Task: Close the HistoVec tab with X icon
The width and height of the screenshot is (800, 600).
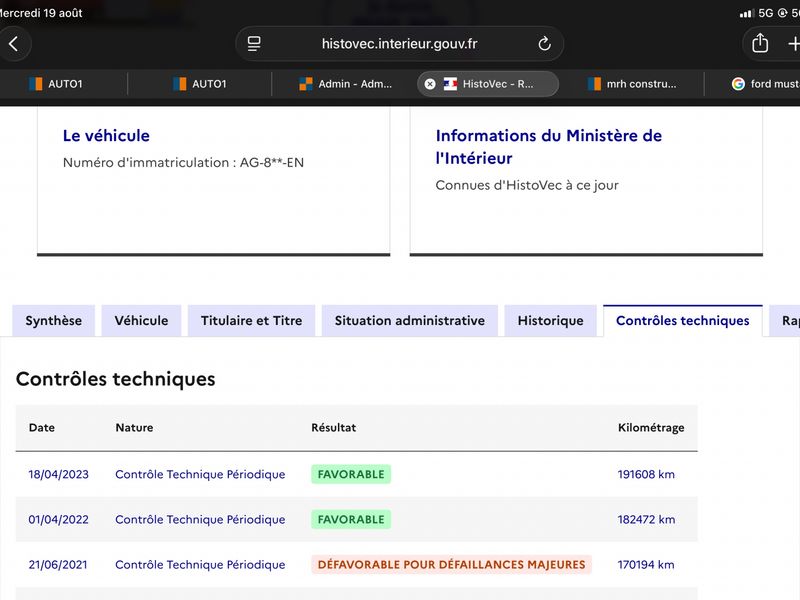Action: pyautogui.click(x=430, y=84)
